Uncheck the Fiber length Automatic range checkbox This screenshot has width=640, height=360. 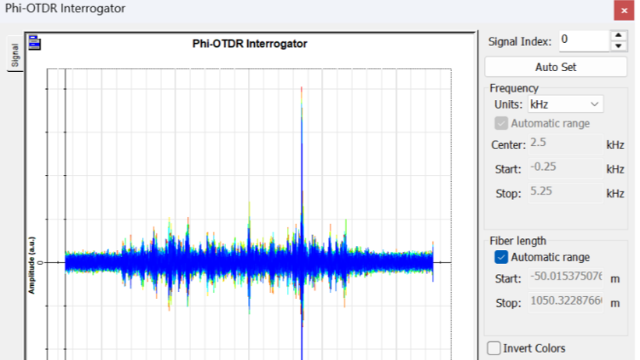pyautogui.click(x=501, y=257)
